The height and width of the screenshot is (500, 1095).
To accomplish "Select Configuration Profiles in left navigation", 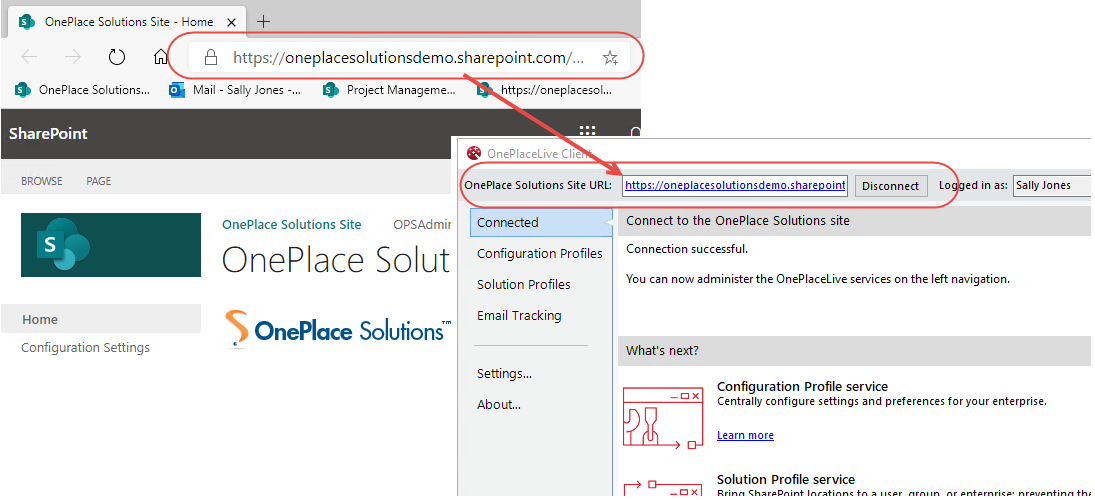I will [539, 254].
